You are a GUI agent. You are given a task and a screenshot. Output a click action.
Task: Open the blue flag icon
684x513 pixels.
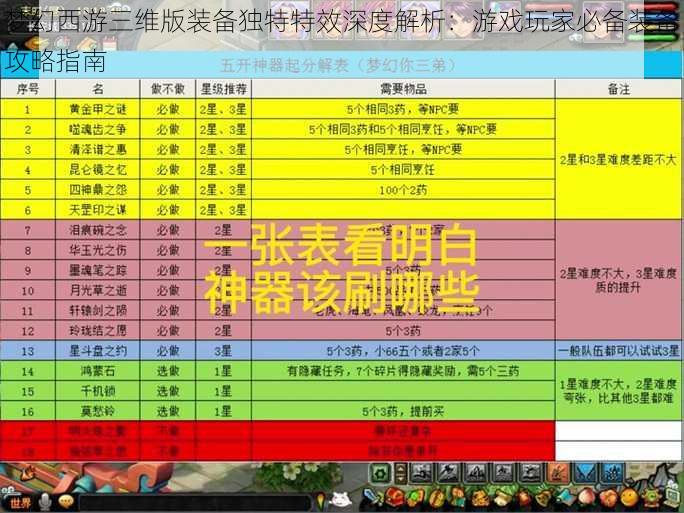pos(566,499)
